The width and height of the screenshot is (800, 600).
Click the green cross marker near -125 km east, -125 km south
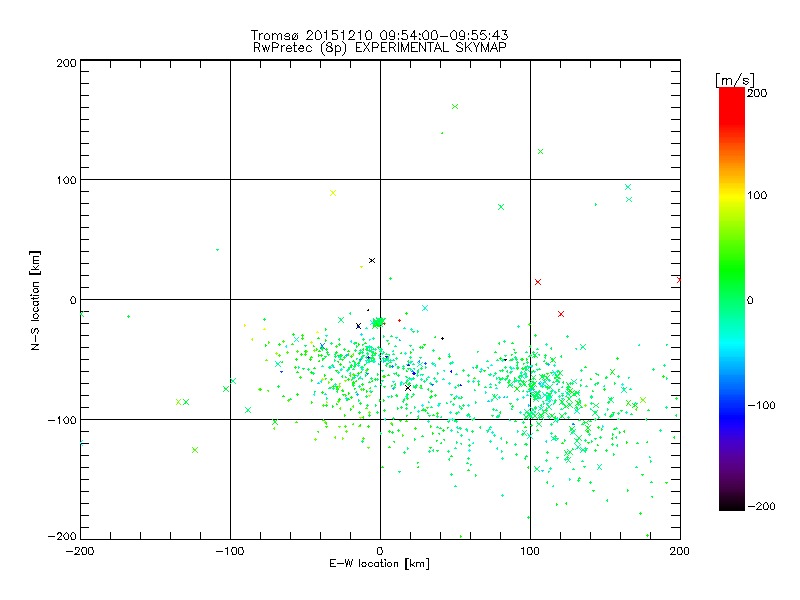195,450
